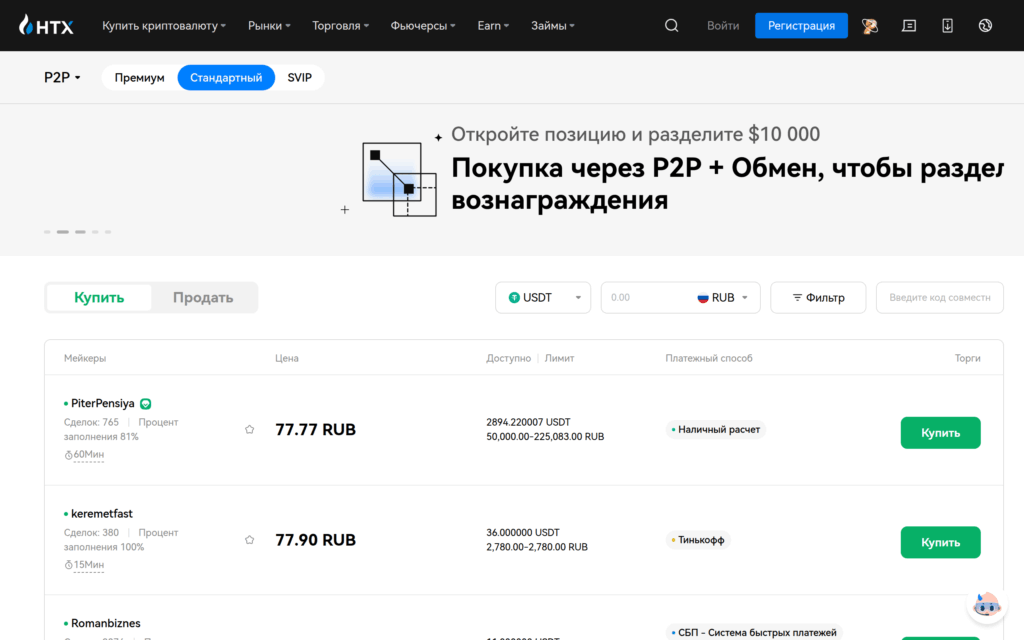Select the Стандартный tab

[x=226, y=78]
